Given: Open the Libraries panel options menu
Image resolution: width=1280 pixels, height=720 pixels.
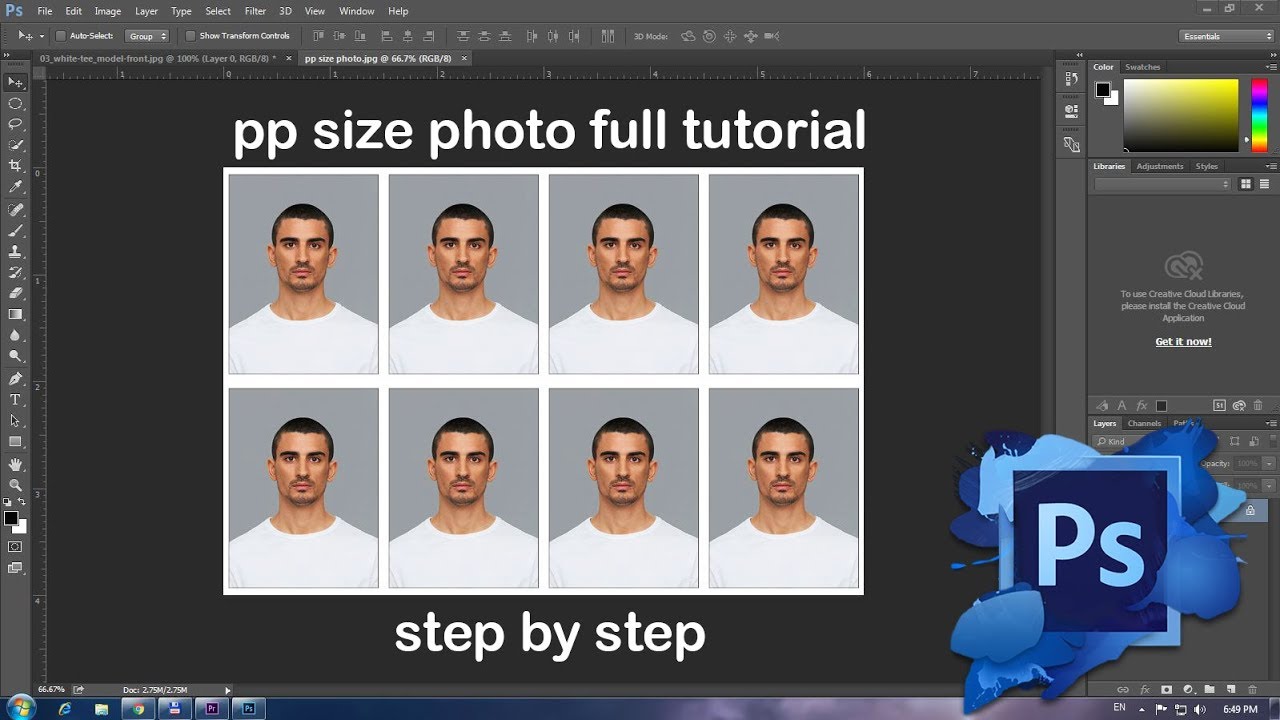Looking at the screenshot, I should [x=1271, y=166].
